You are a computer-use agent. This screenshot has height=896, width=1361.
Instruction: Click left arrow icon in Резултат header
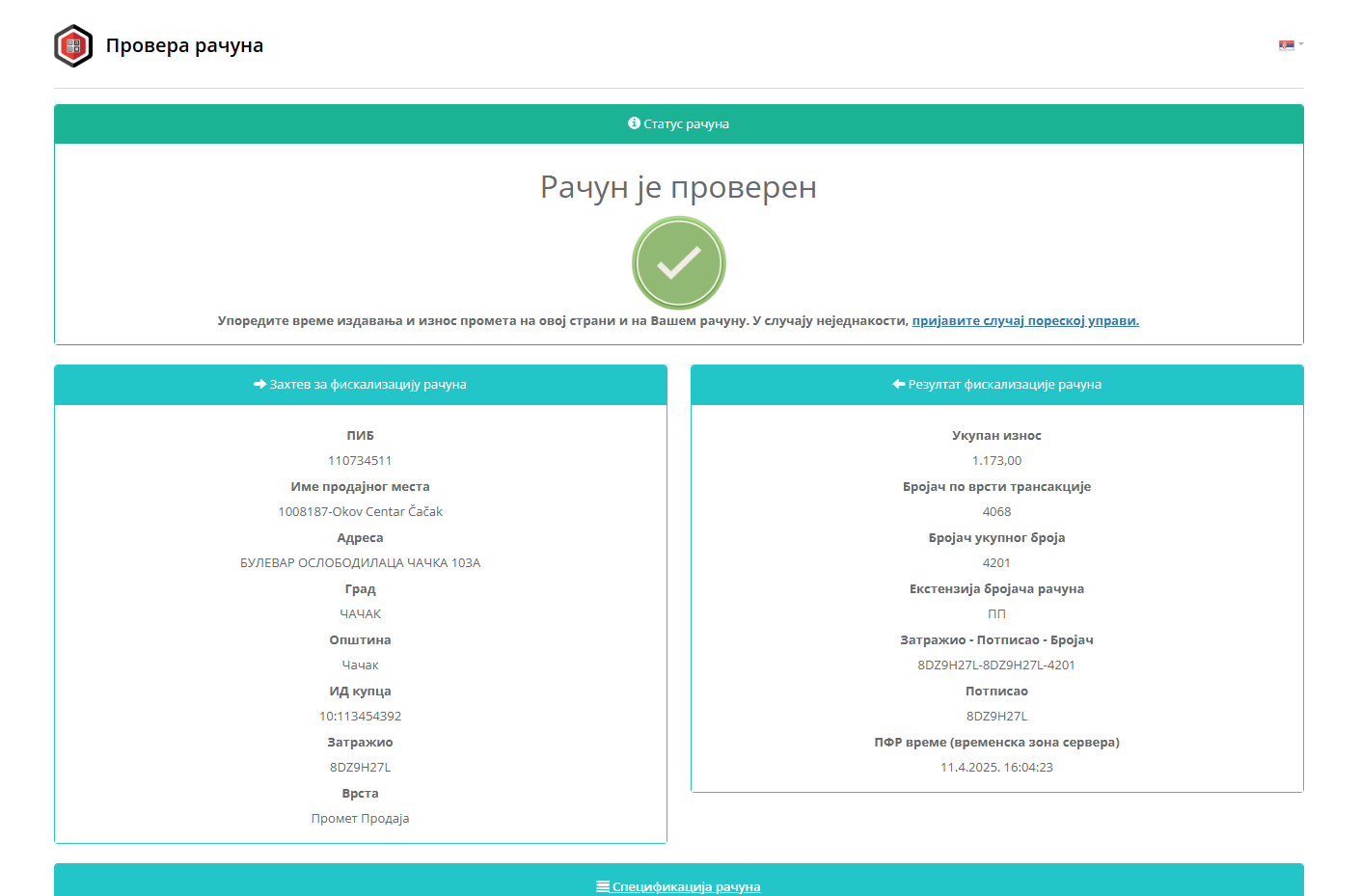point(898,384)
